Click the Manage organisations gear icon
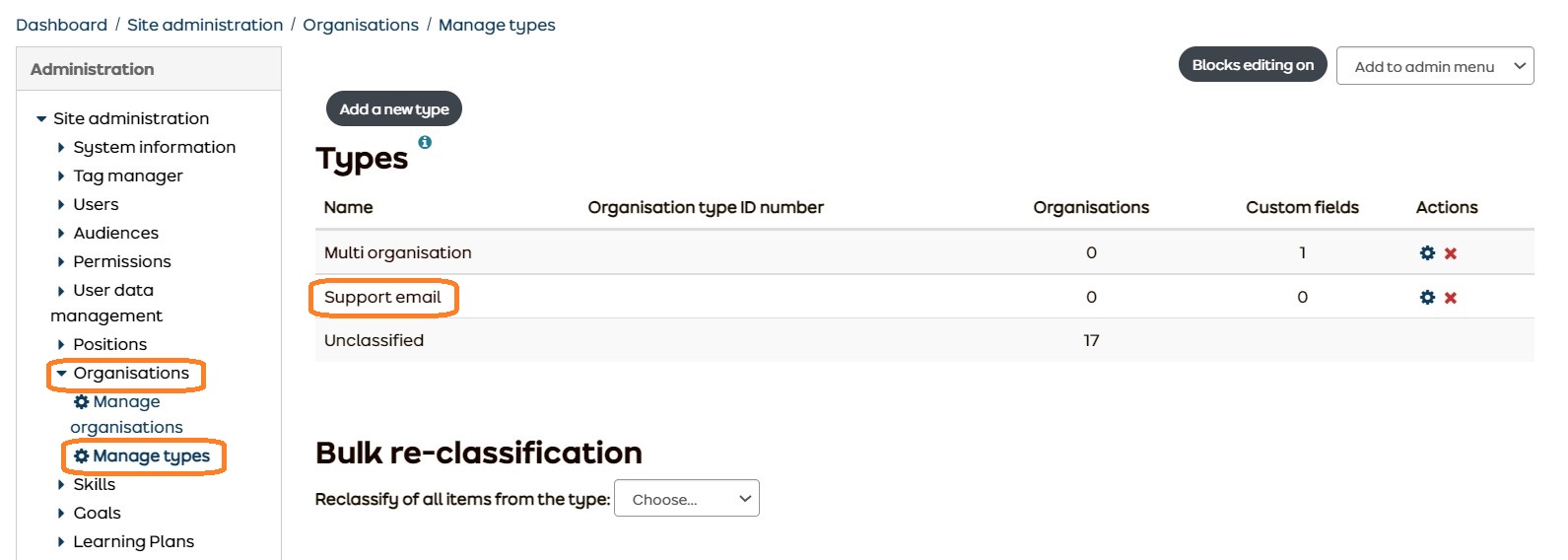Screen dimensions: 1568x560 [82, 402]
